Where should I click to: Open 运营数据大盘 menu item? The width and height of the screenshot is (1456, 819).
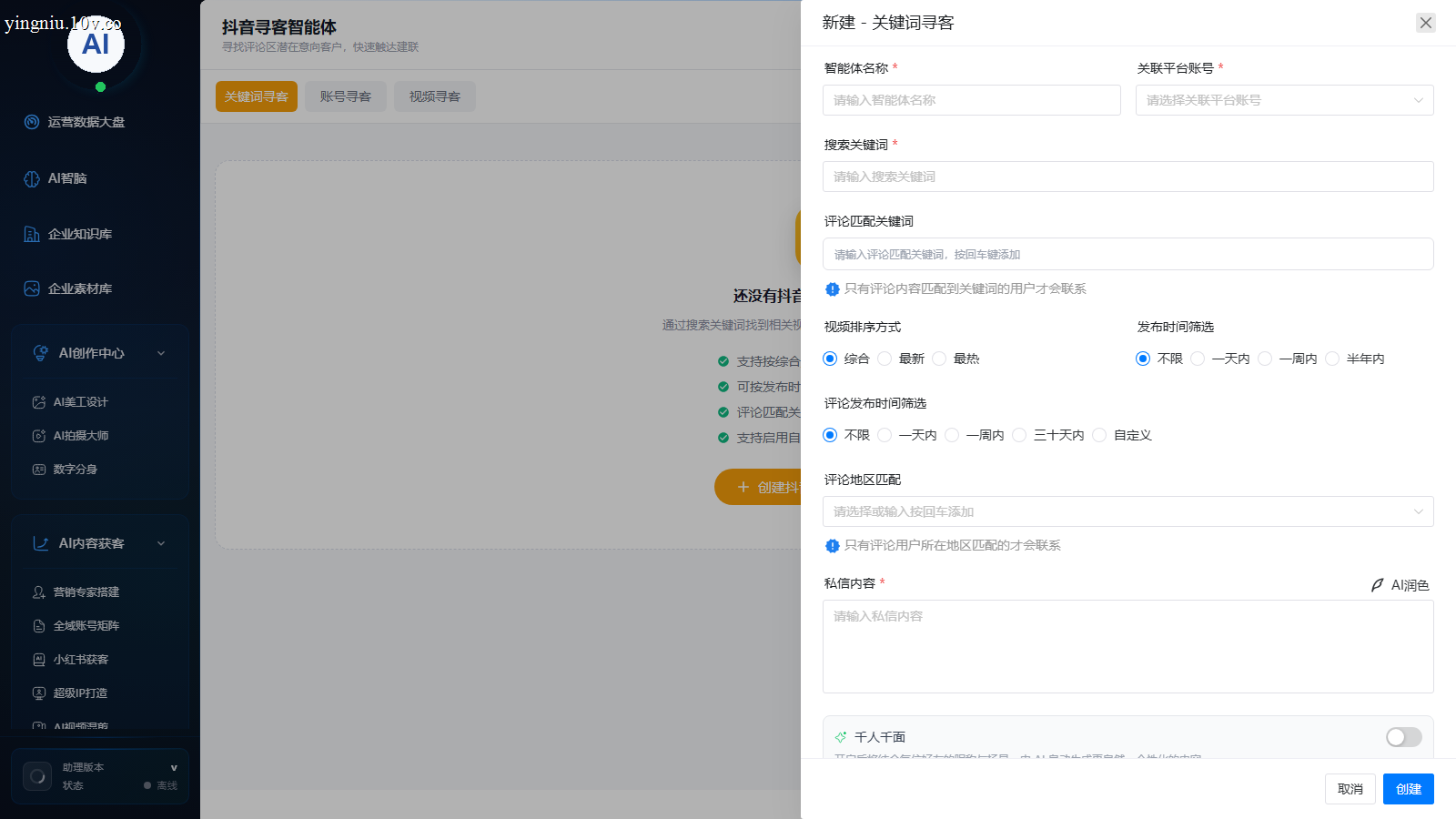click(86, 122)
